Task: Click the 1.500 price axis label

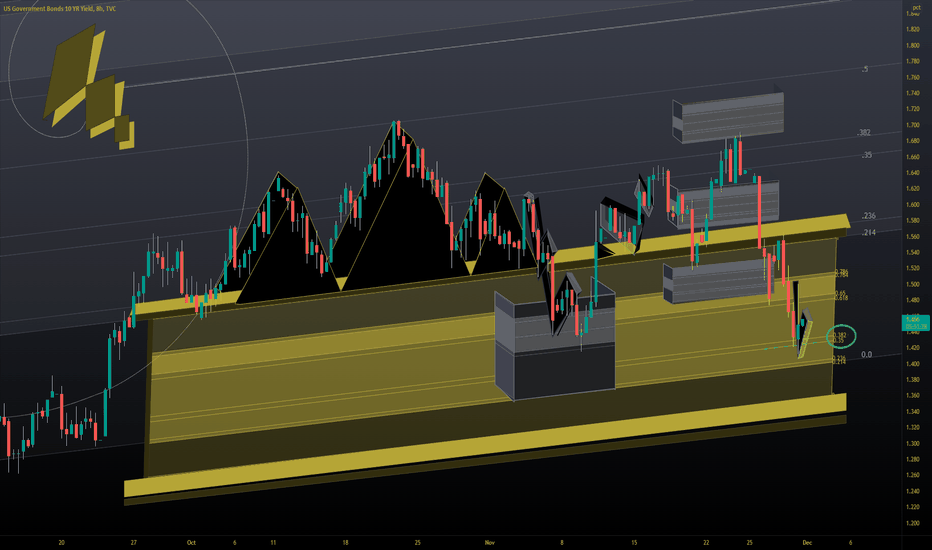Action: [x=912, y=284]
